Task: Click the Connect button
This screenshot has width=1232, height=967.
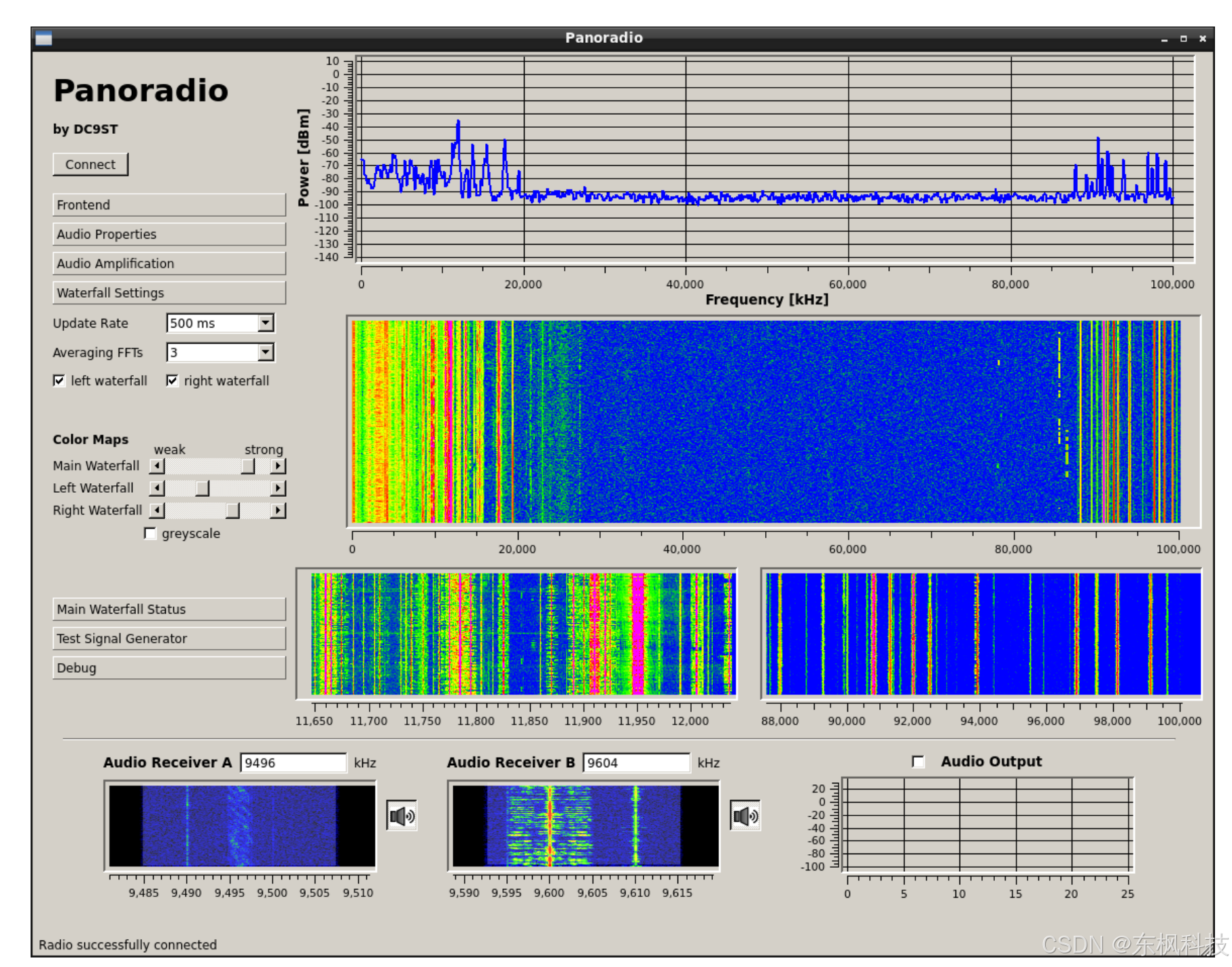Action: point(90,164)
